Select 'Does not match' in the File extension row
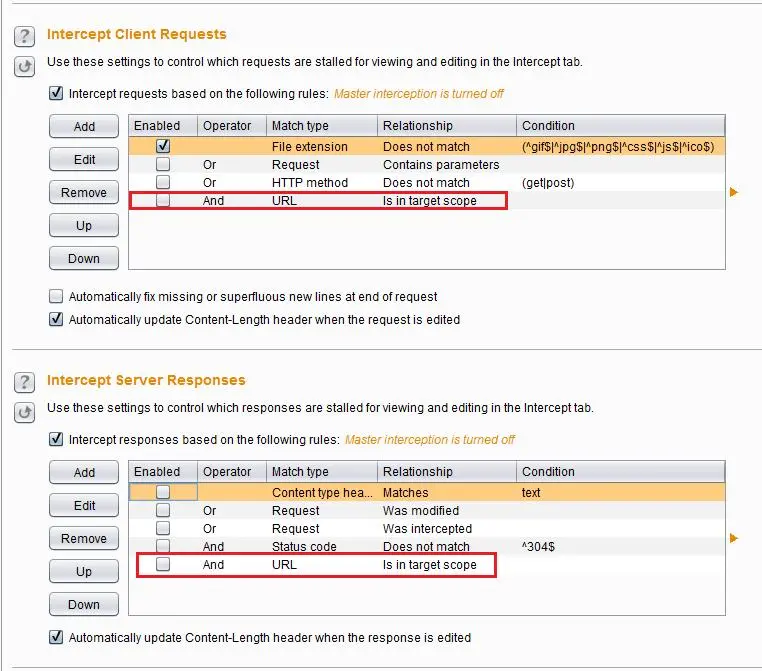 [447, 146]
